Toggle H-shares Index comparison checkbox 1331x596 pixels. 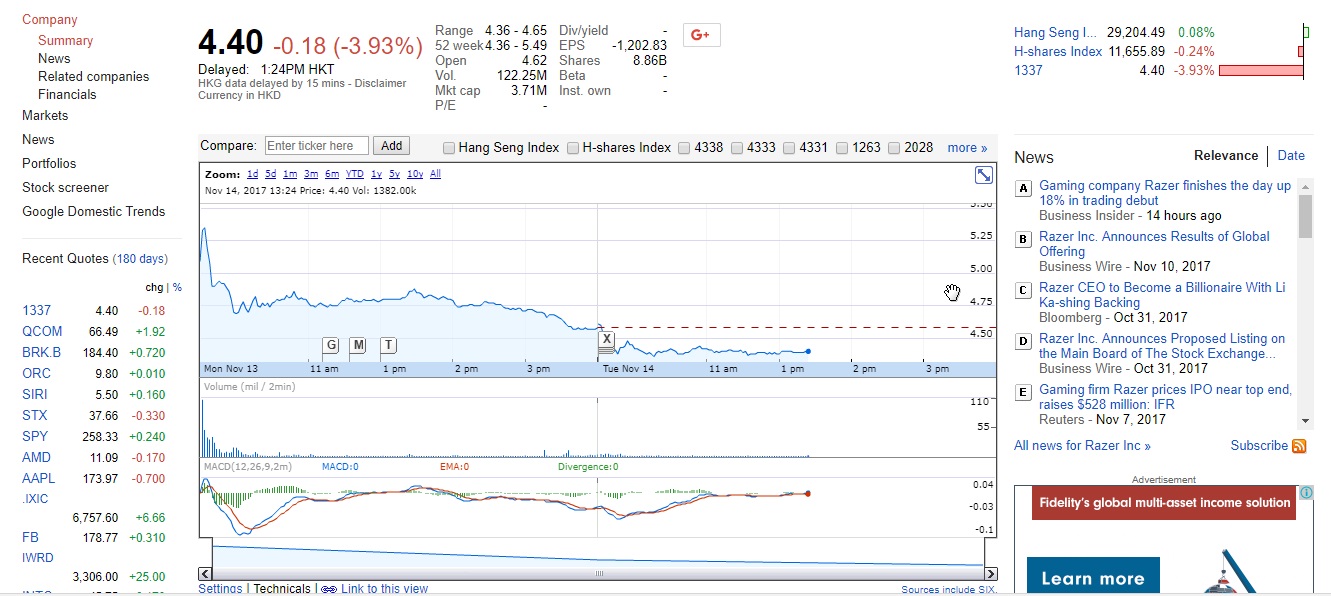(x=573, y=148)
